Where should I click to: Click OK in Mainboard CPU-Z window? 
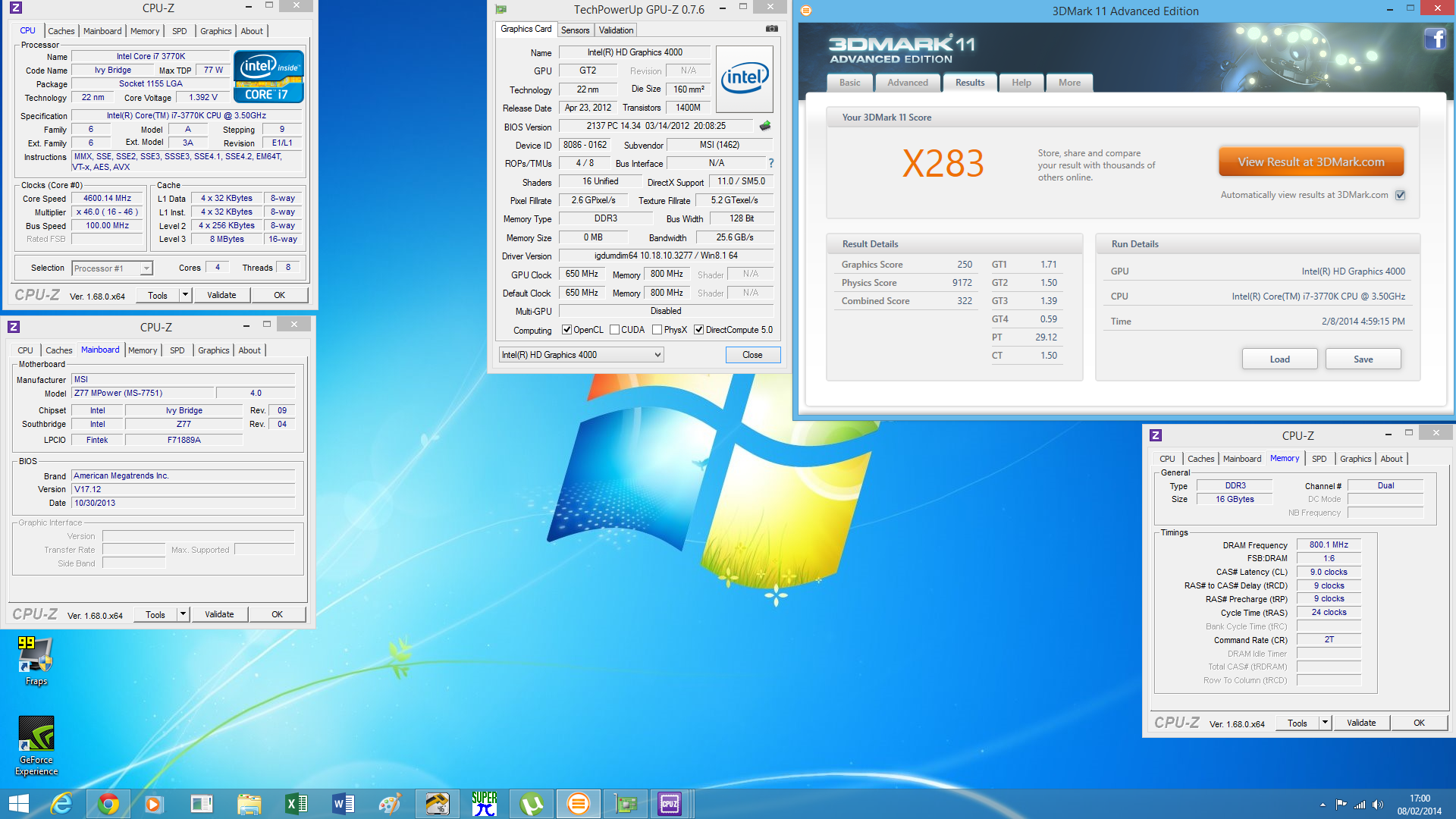277,614
